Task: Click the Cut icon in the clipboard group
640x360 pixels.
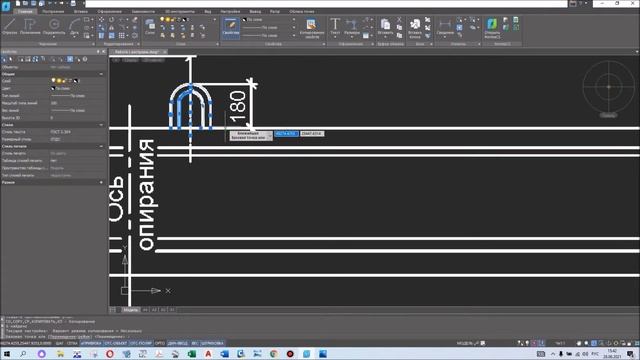Action: click(399, 20)
